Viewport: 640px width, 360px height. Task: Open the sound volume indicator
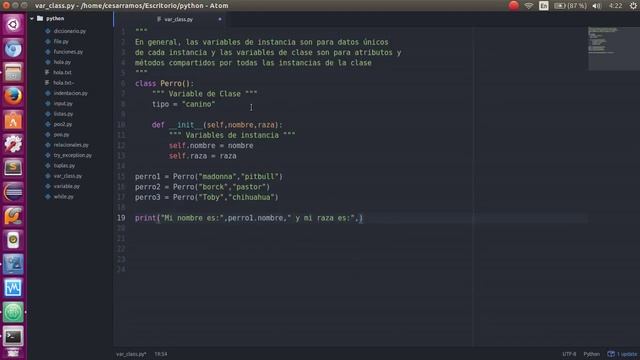pyautogui.click(x=596, y=6)
